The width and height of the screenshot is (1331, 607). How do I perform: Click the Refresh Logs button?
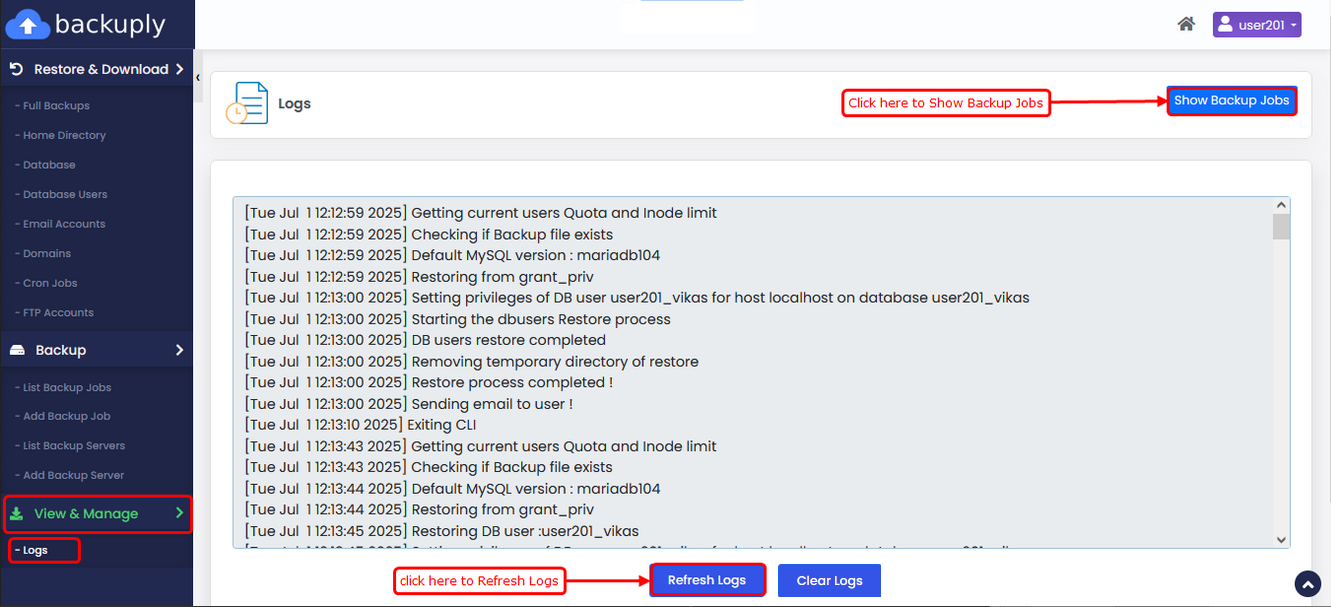707,581
